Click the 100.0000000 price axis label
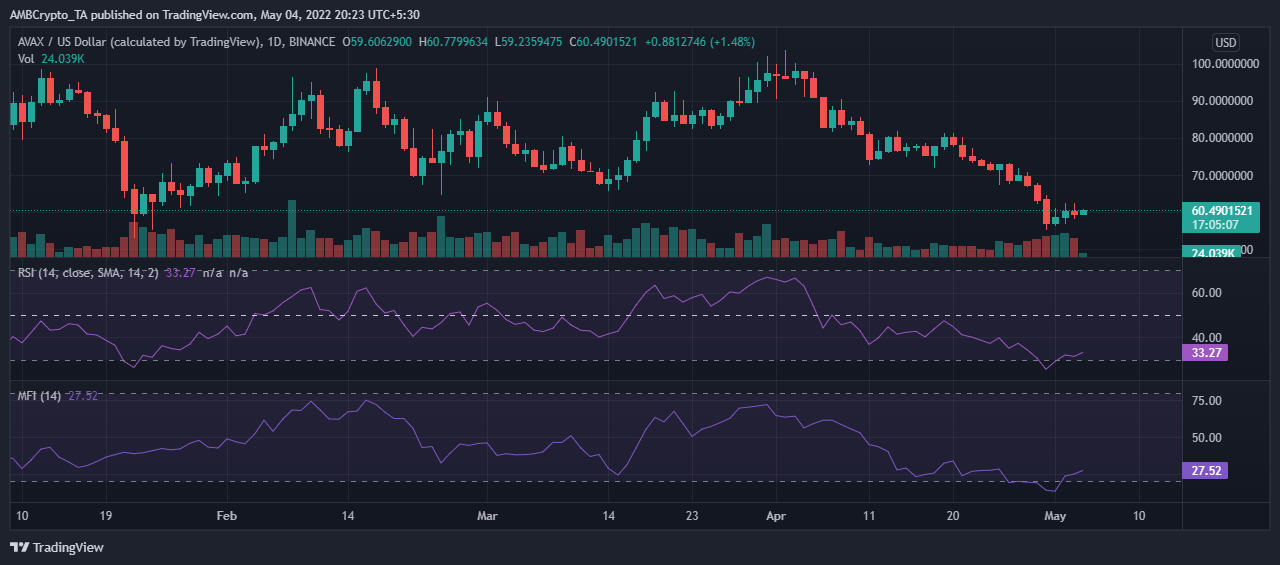This screenshot has height=565, width=1280. (1224, 64)
